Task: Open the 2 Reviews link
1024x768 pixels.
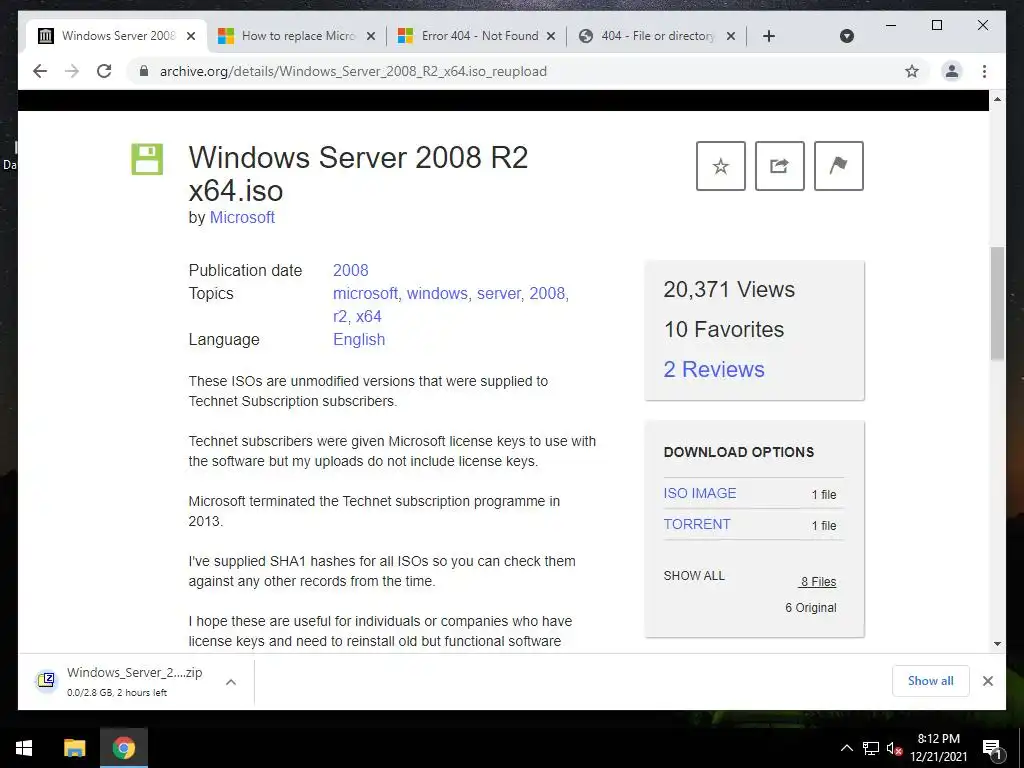Action: [714, 370]
